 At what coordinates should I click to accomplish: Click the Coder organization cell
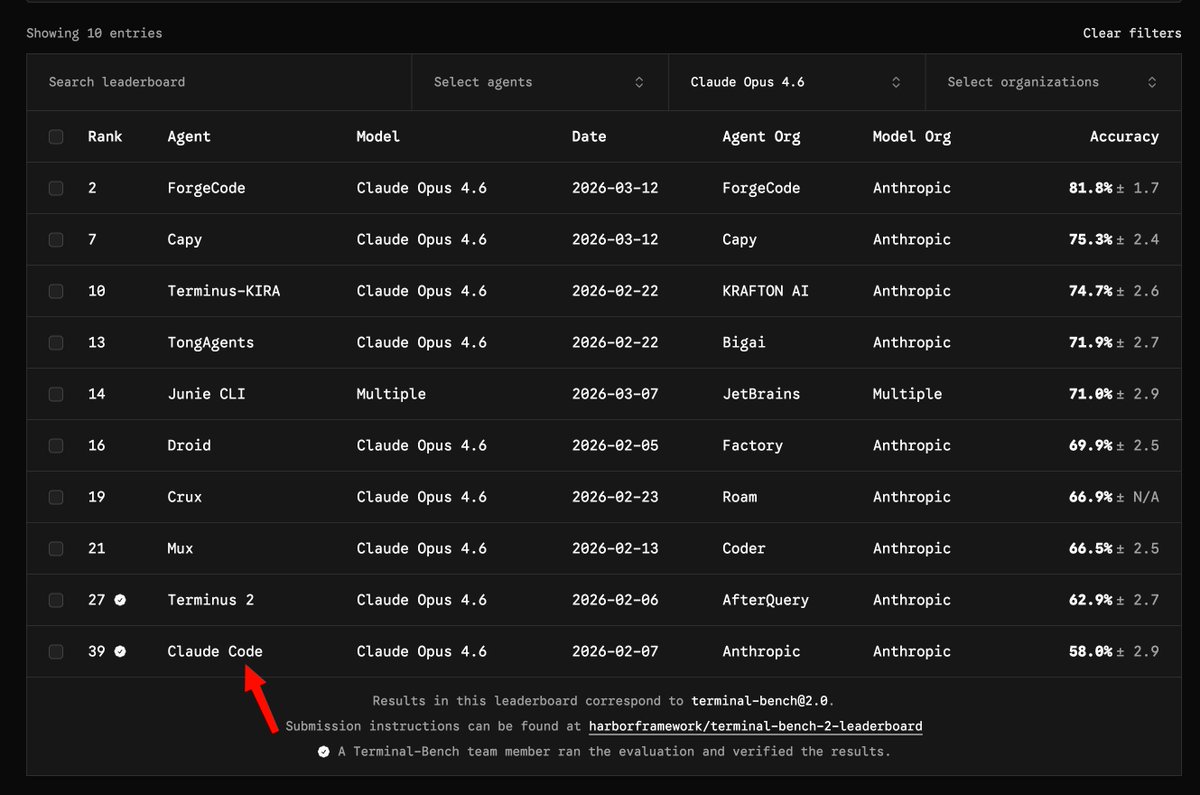(x=744, y=549)
